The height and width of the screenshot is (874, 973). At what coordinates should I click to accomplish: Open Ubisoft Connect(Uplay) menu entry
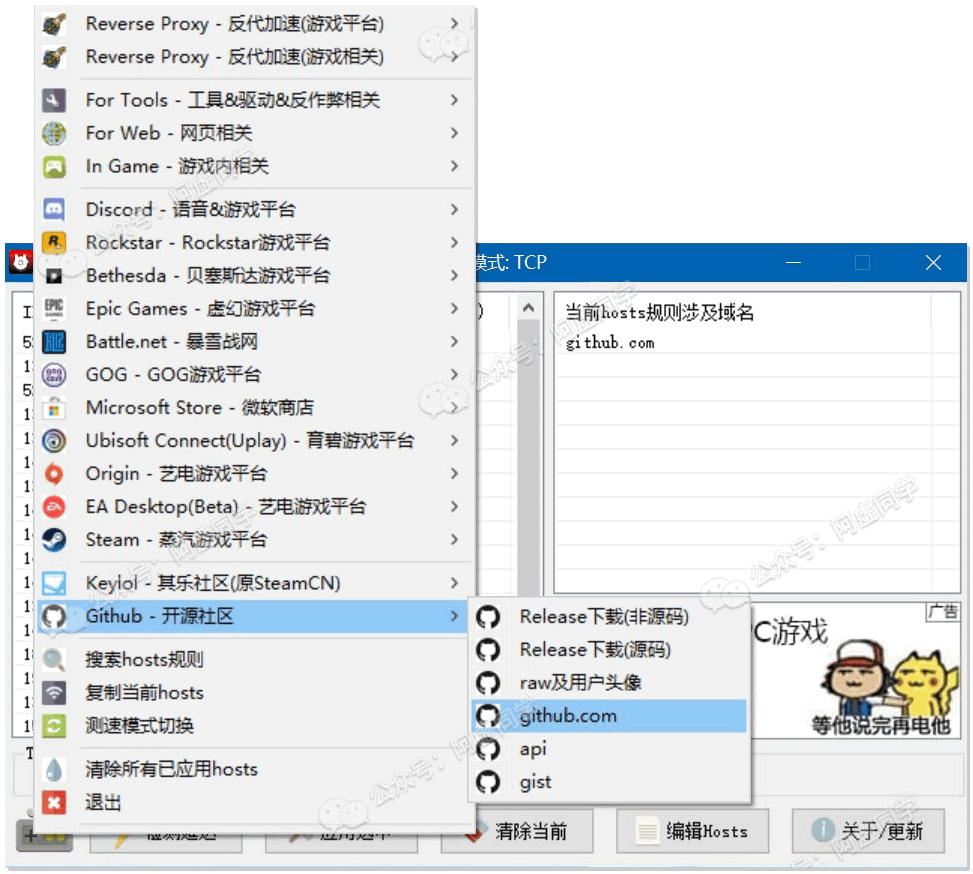click(254, 441)
